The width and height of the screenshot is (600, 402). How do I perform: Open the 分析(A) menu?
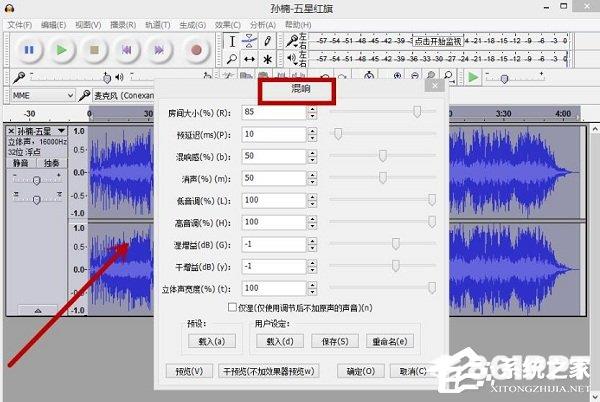tap(263, 25)
